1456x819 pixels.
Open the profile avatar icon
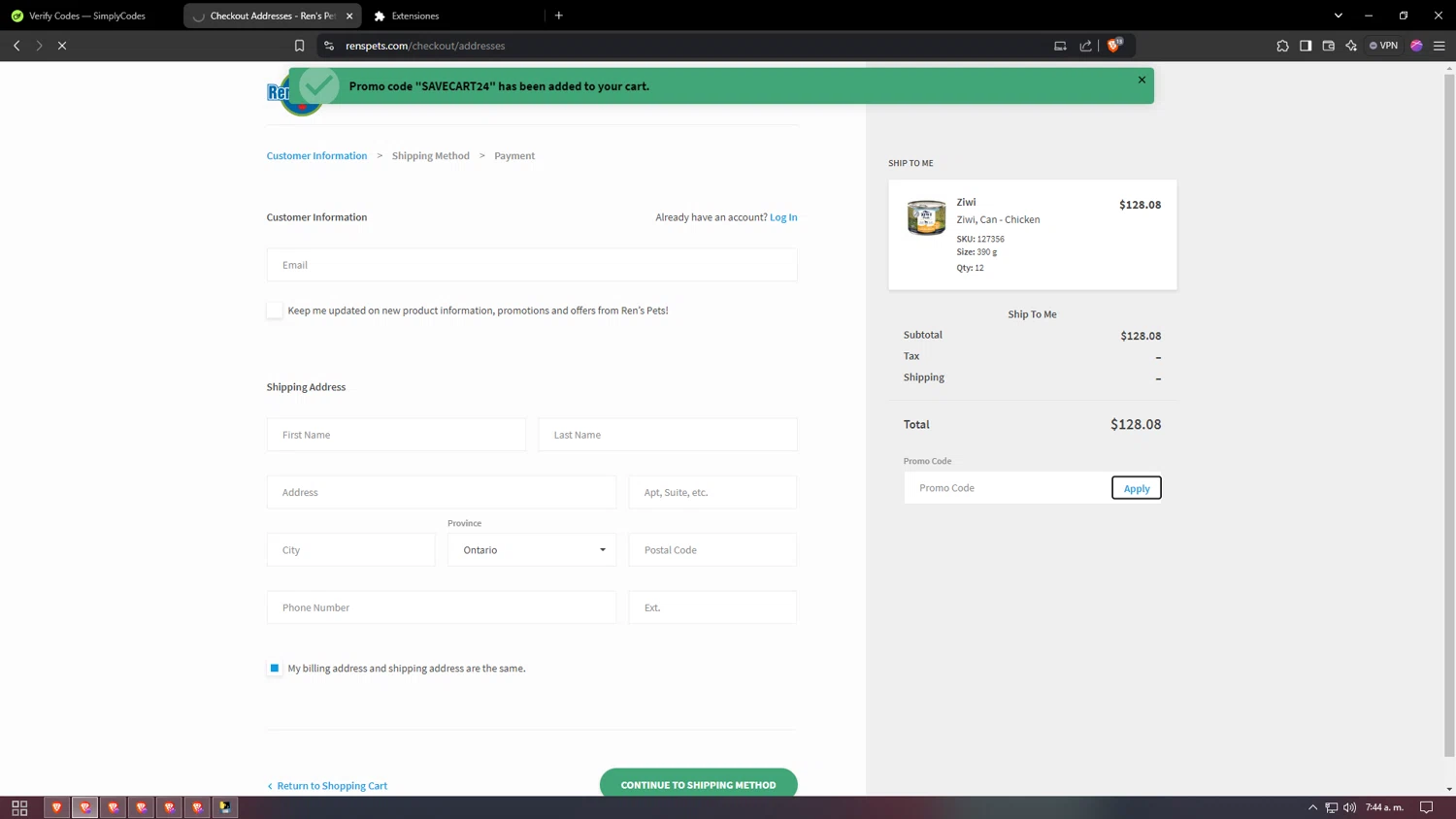pyautogui.click(x=1416, y=46)
